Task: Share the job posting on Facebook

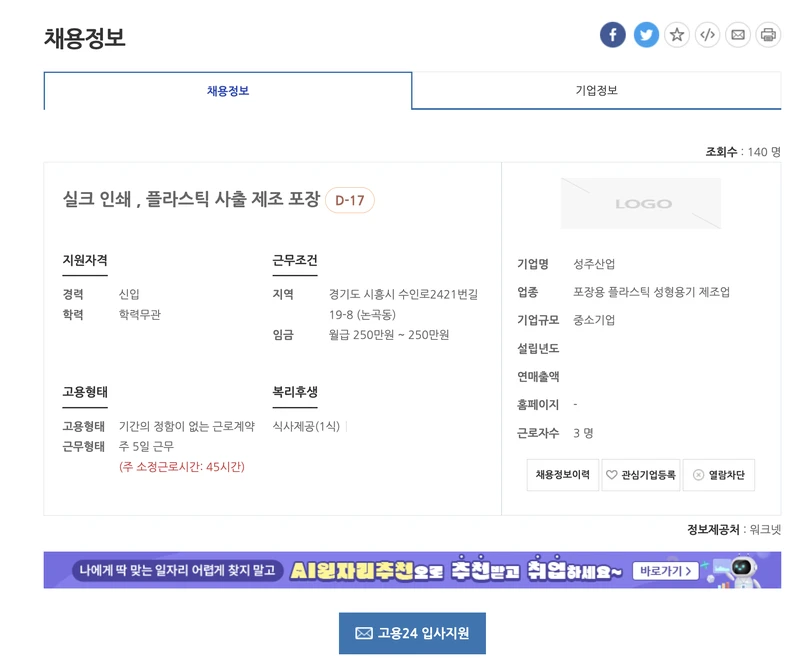Action: pos(613,34)
